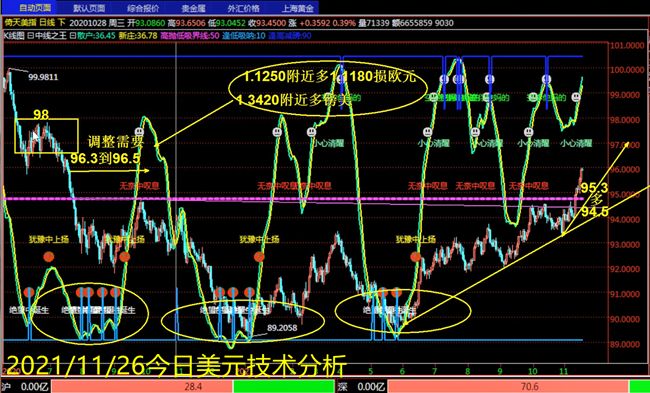
Task: Click the green bar after 28.4
Action: [284, 387]
